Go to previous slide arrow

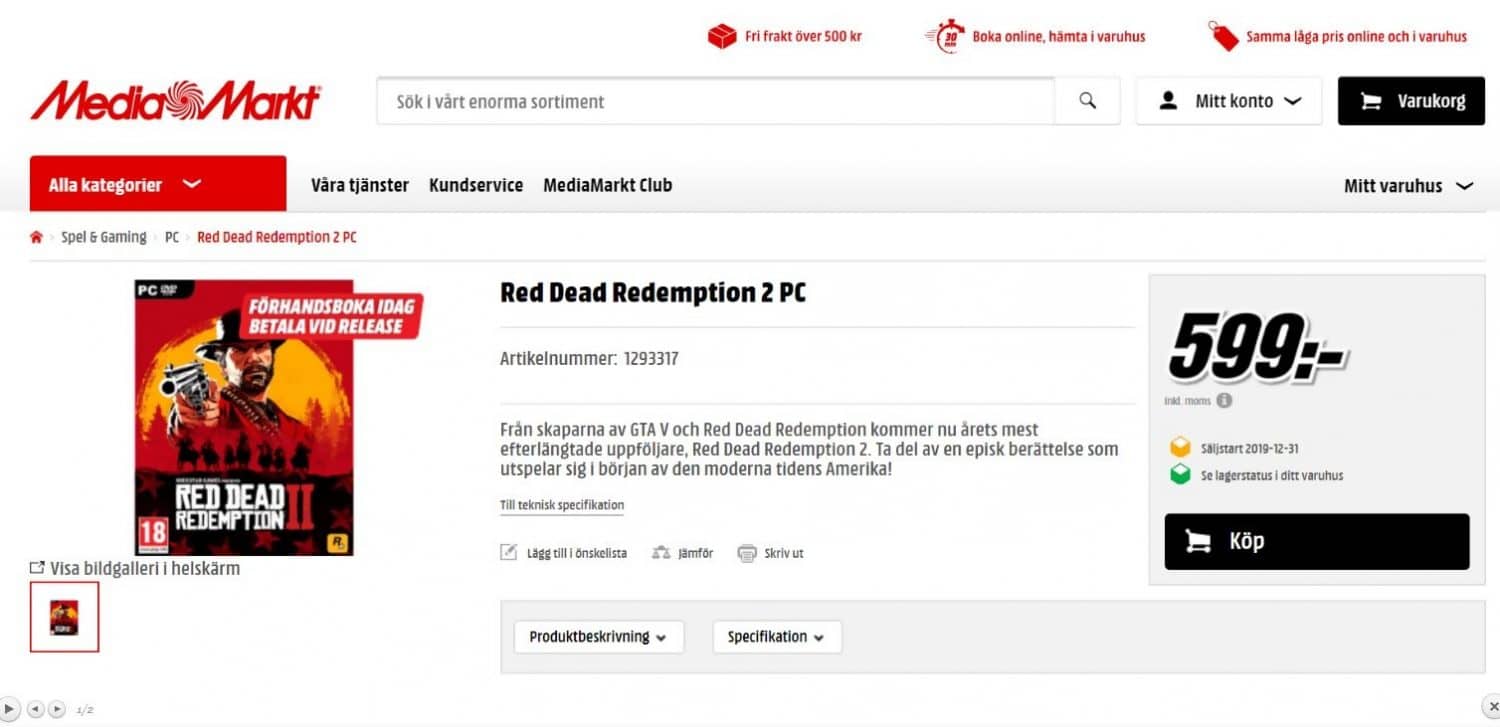(36, 709)
